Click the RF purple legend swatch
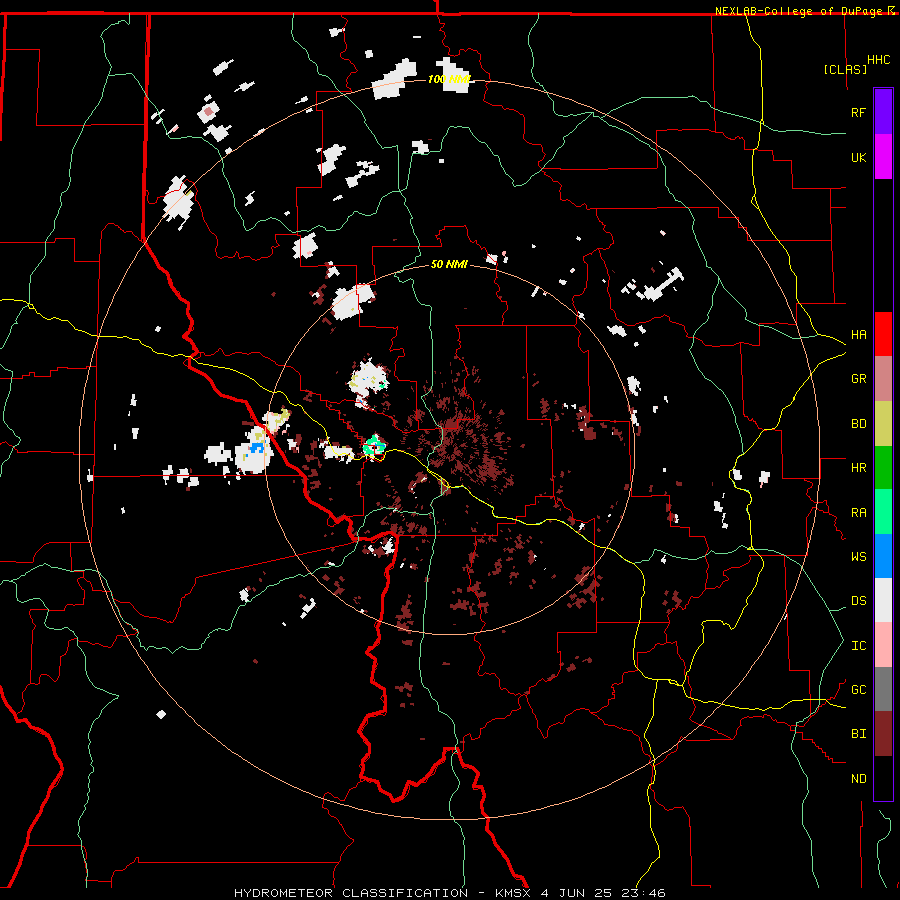This screenshot has height=900, width=900. [x=883, y=112]
